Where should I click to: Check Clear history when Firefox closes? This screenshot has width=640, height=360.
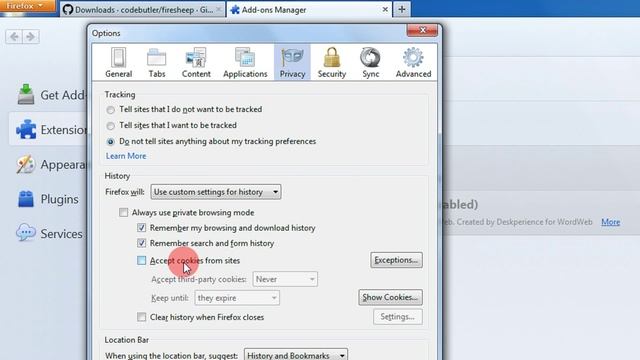(141, 317)
